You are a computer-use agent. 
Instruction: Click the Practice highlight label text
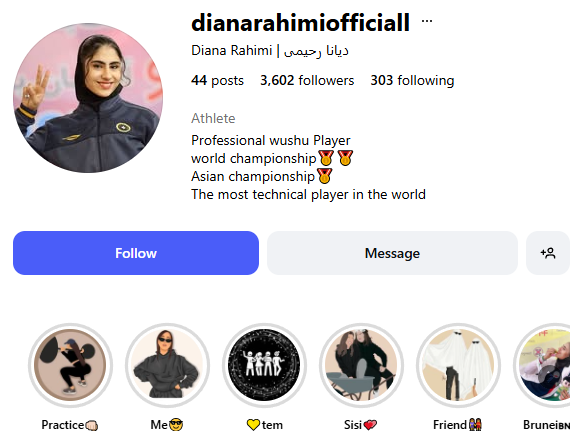[x=62, y=424]
